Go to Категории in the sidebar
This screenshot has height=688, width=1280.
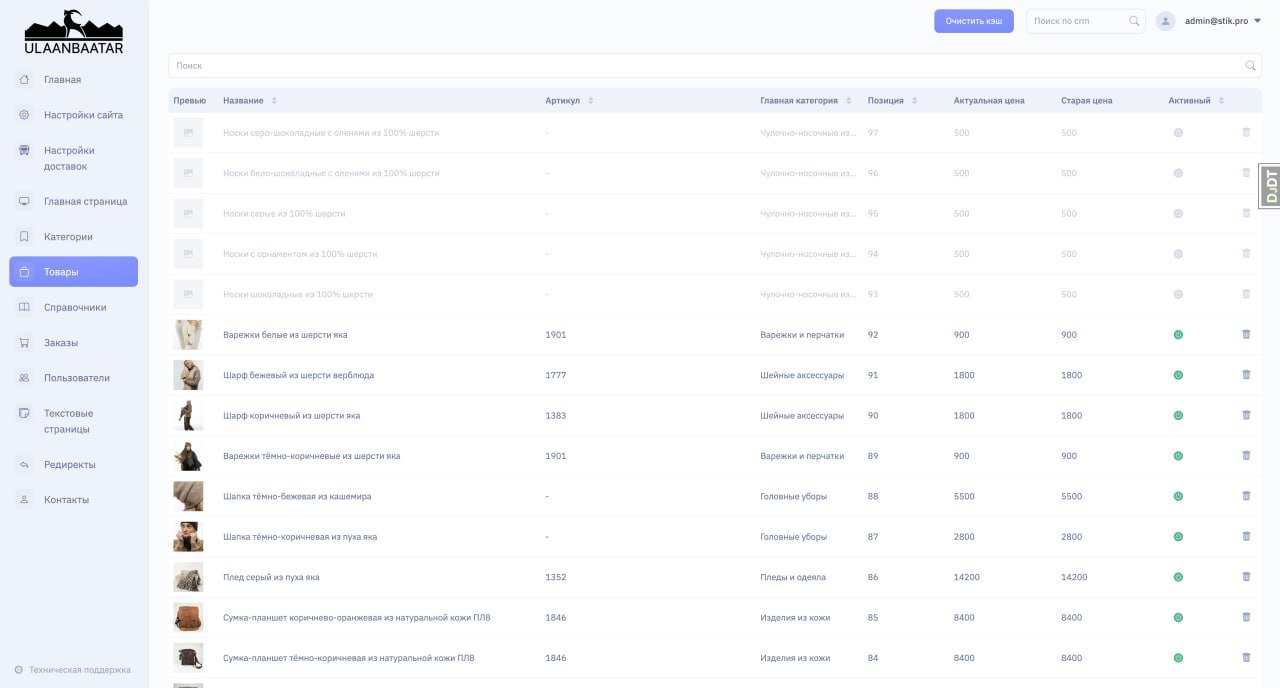(x=68, y=237)
